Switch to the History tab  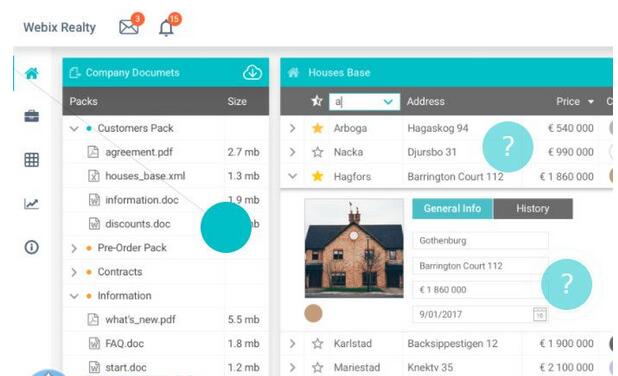[532, 208]
